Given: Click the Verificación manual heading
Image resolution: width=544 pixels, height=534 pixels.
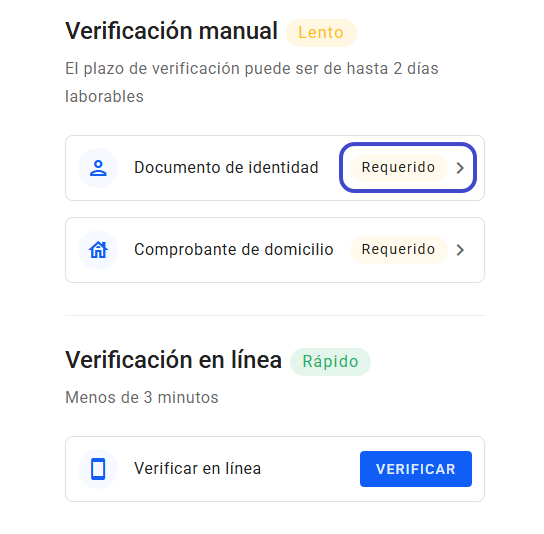Looking at the screenshot, I should click(x=171, y=31).
